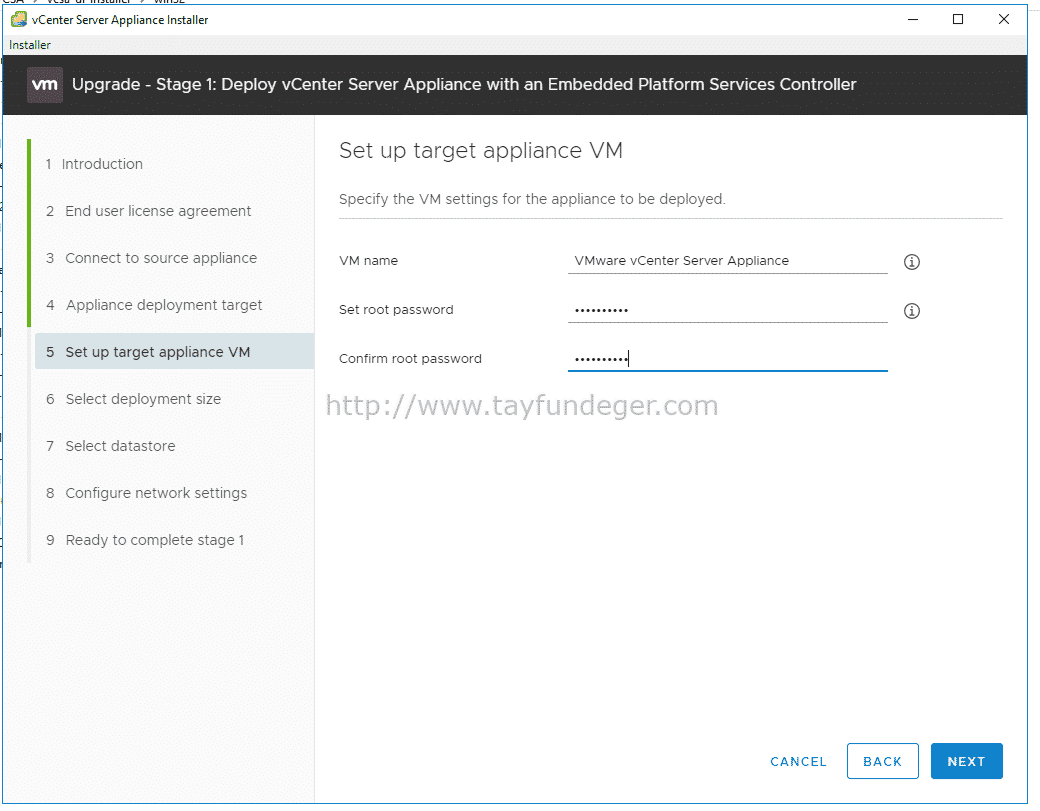The width and height of the screenshot is (1040, 811).
Task: Click the vCenter installer title bar icon
Action: point(19,20)
